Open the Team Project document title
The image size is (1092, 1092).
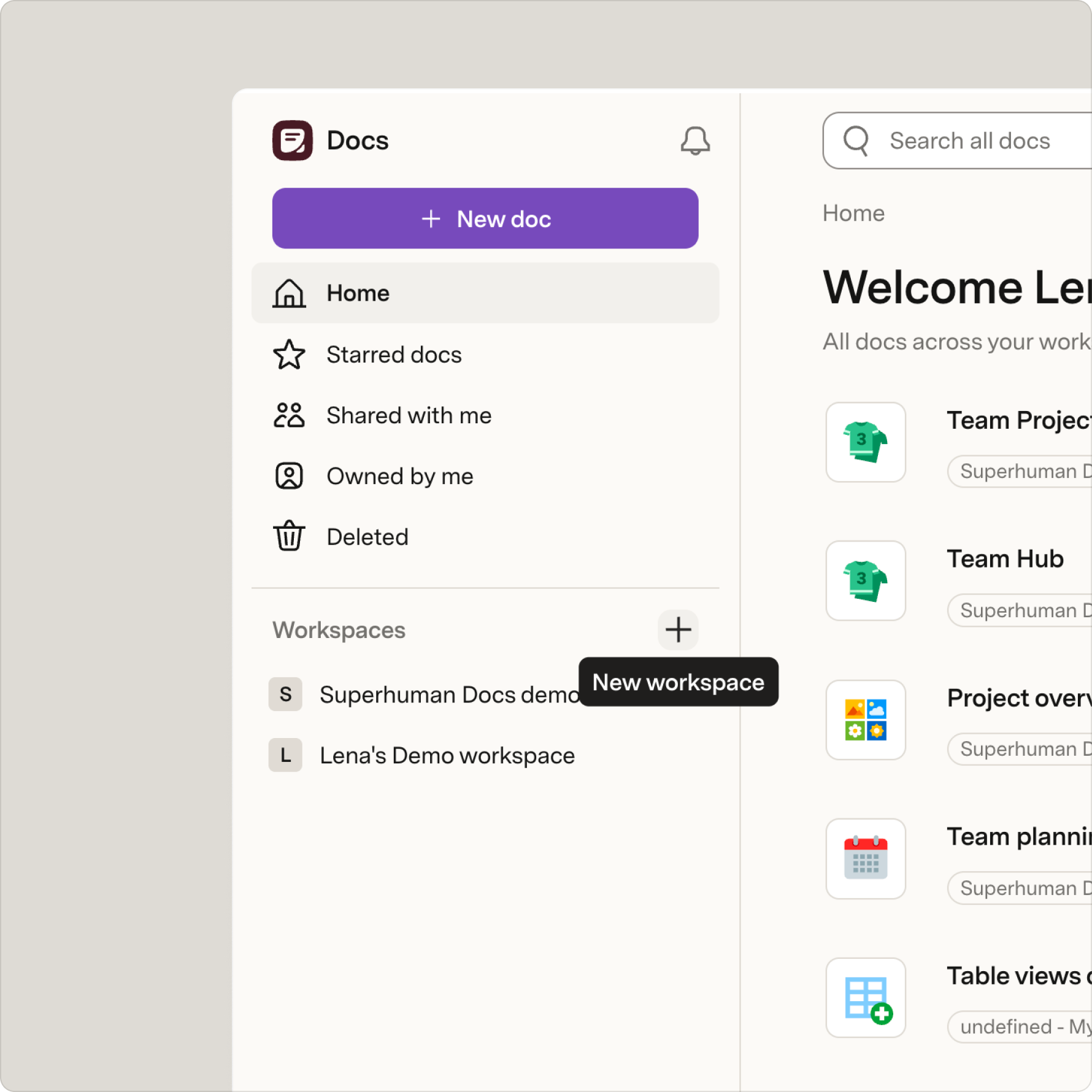click(x=1019, y=420)
